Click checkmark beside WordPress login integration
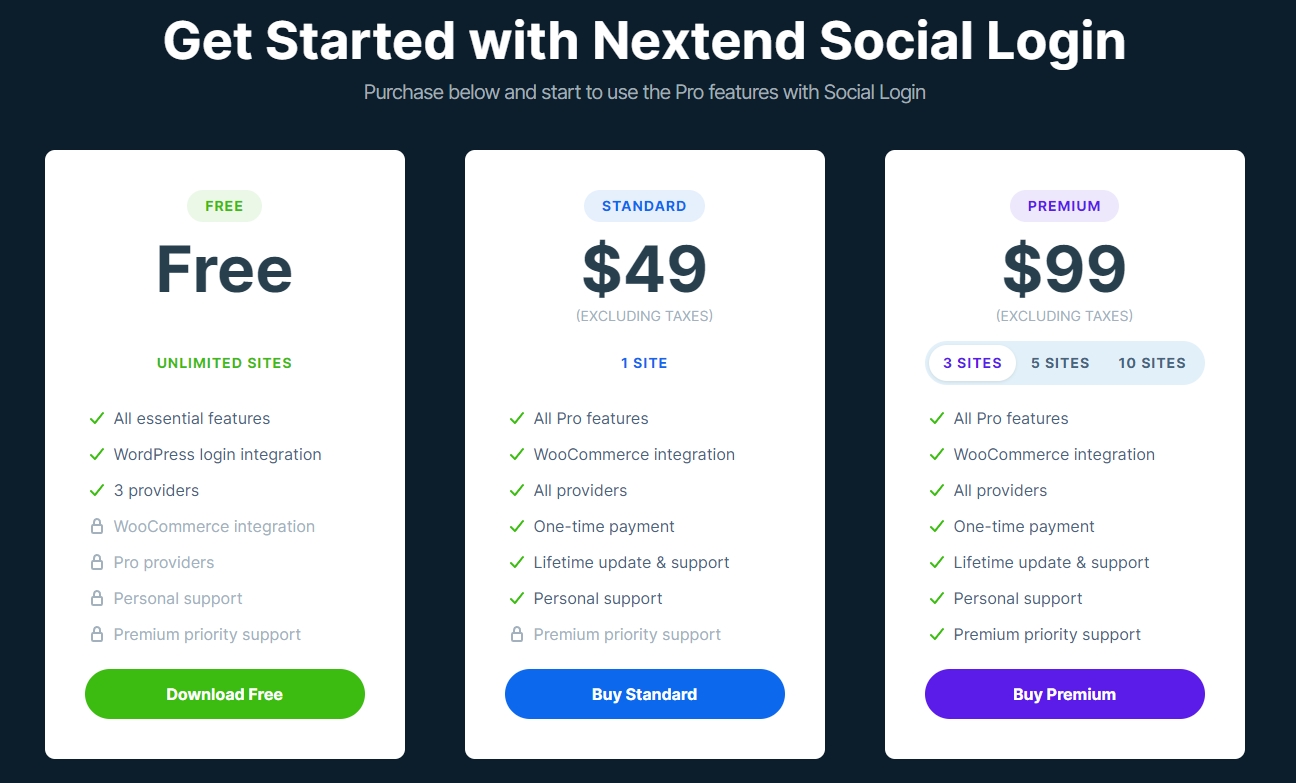The image size is (1296, 783). [x=97, y=454]
